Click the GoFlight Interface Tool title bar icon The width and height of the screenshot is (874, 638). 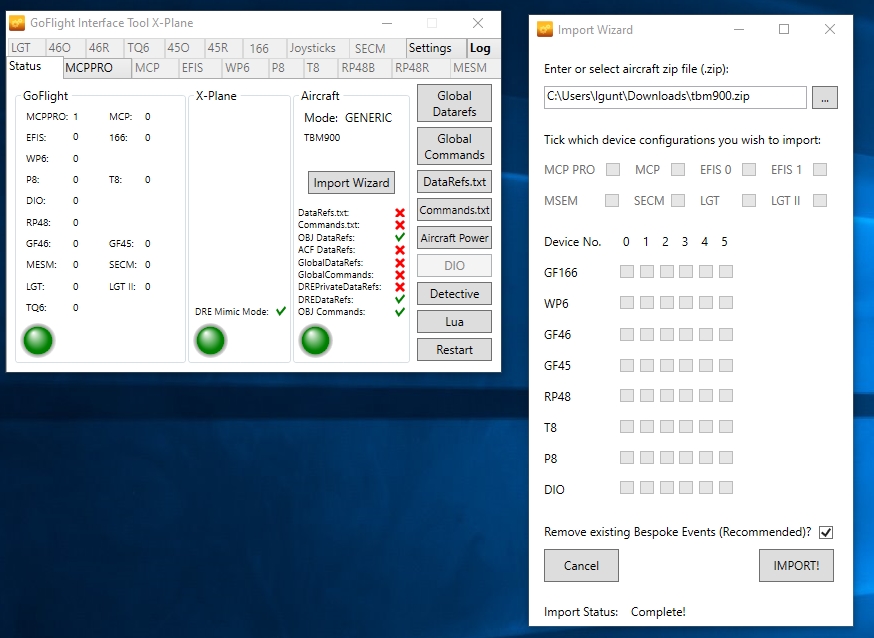pos(17,23)
